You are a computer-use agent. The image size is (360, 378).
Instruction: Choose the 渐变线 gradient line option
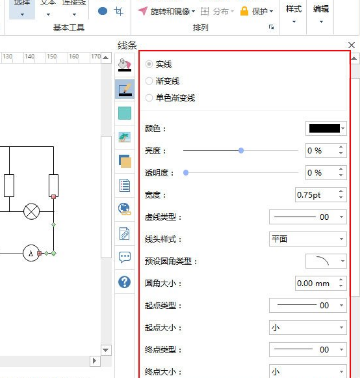[x=163, y=81]
